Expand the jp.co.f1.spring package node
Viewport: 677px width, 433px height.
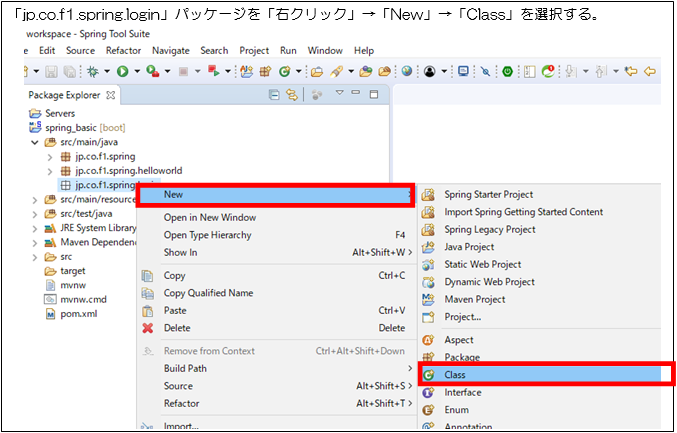[x=51, y=157]
